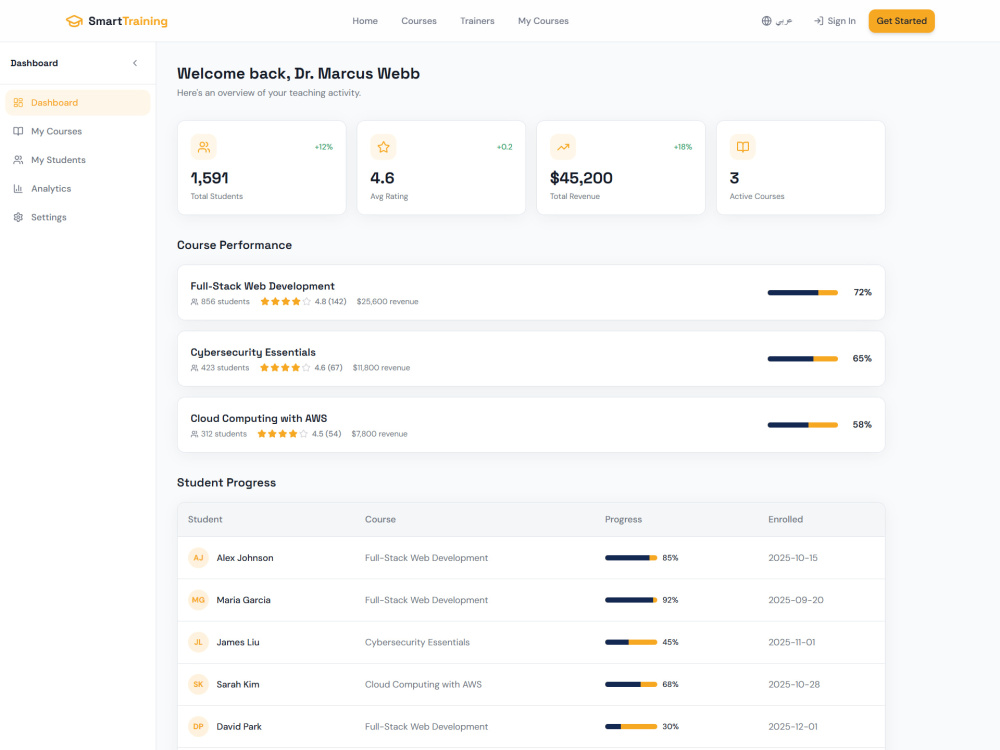Click David Park's 30% progress bar
The width and height of the screenshot is (1000, 750).
631,726
